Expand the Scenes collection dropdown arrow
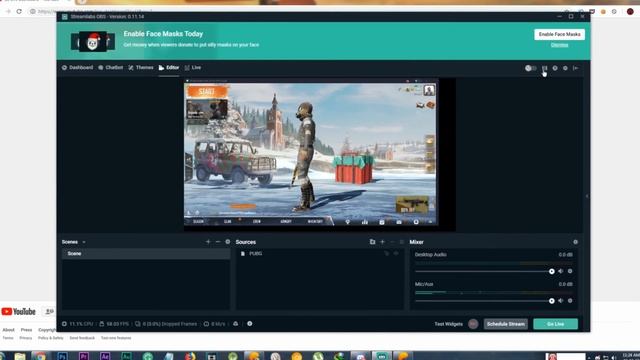 coord(84,242)
